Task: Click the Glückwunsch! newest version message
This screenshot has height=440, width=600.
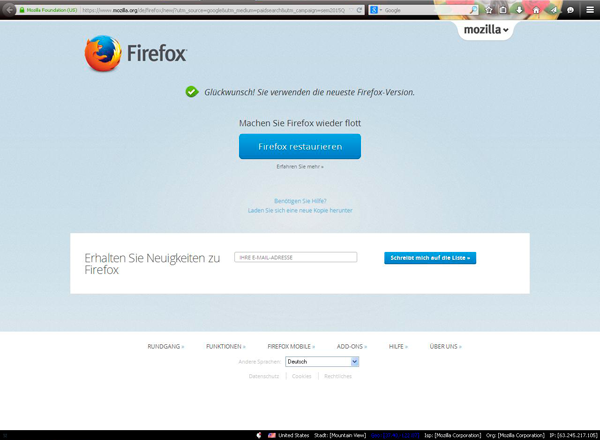Action: [x=309, y=92]
